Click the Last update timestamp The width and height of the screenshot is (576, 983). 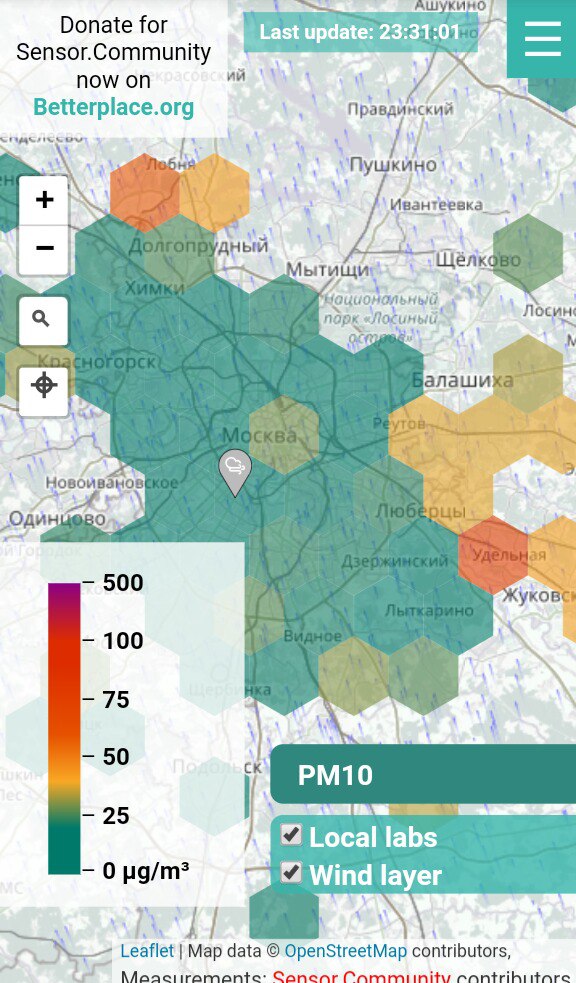tap(360, 32)
